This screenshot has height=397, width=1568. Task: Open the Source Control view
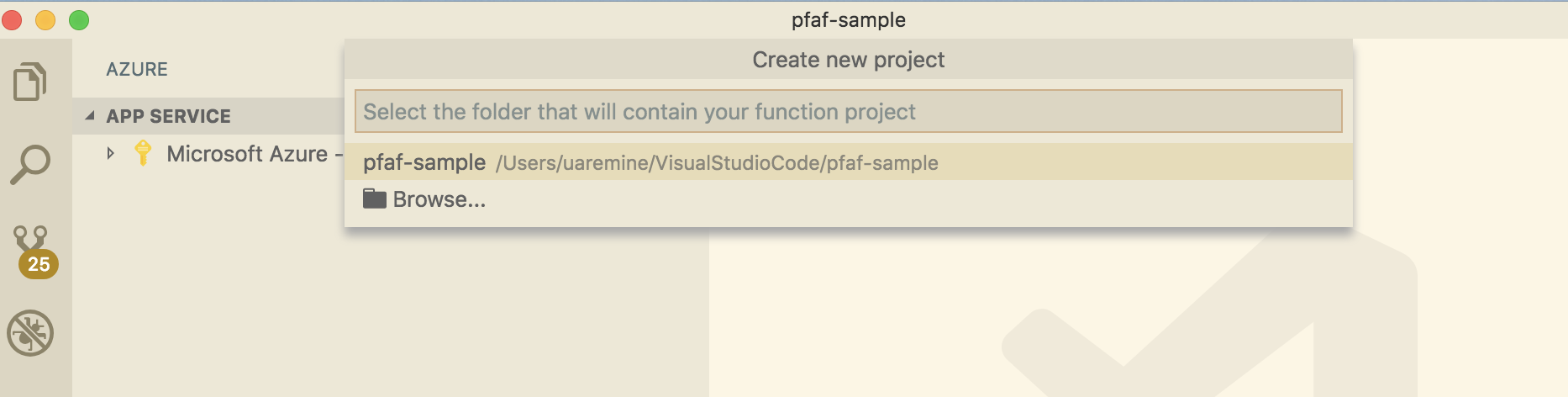(30, 240)
